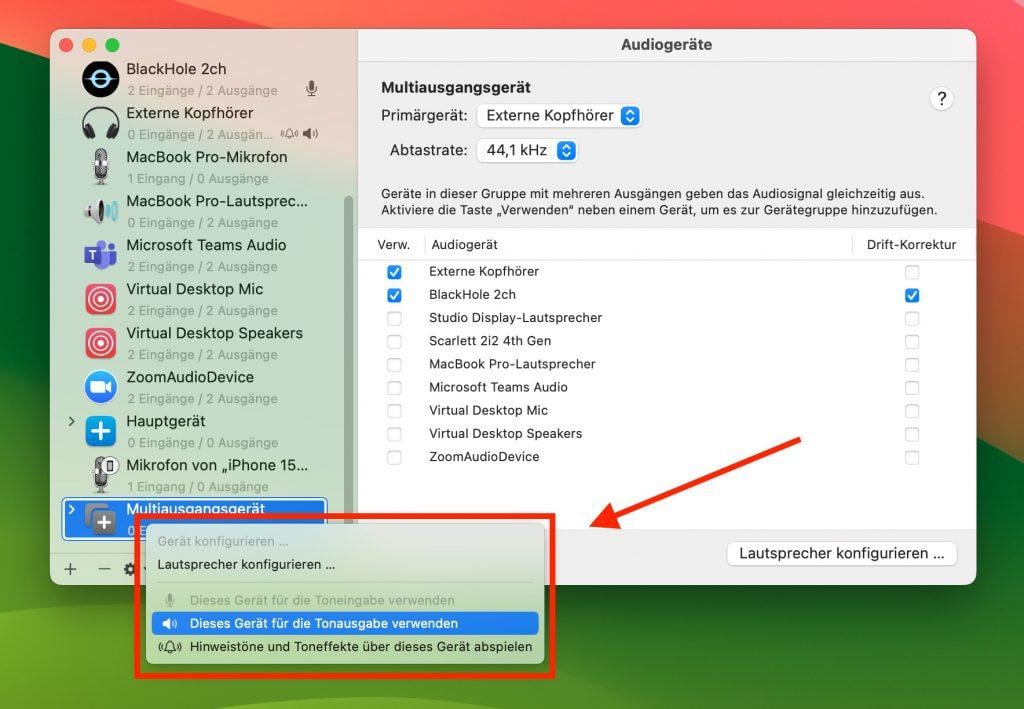
Task: Click Studio Display-Lautsprecher device name
Action: click(x=515, y=318)
